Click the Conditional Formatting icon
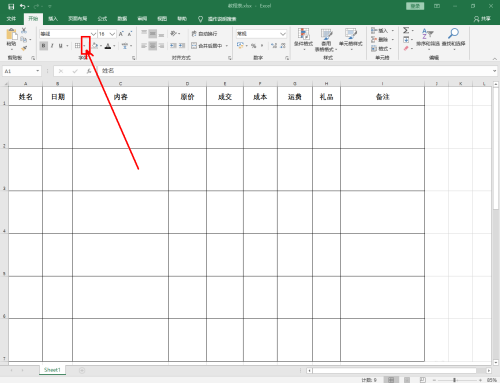This screenshot has height=383, width=500. coord(304,34)
